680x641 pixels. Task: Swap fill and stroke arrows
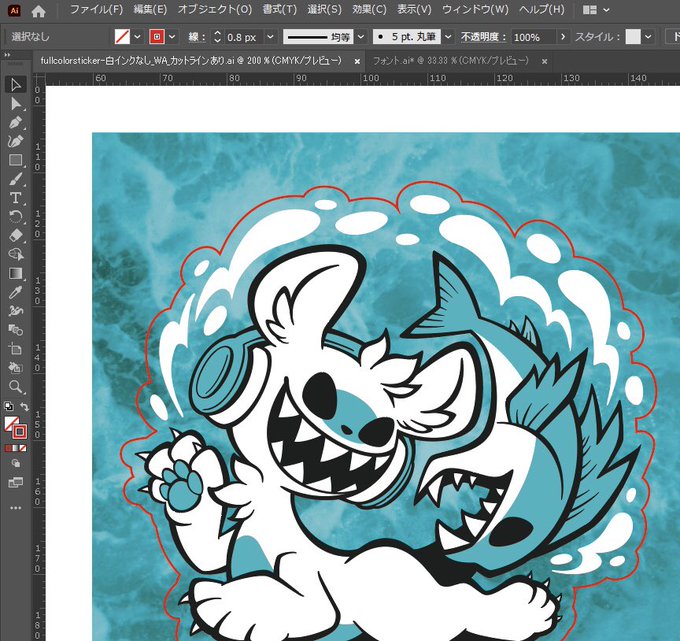click(x=24, y=406)
